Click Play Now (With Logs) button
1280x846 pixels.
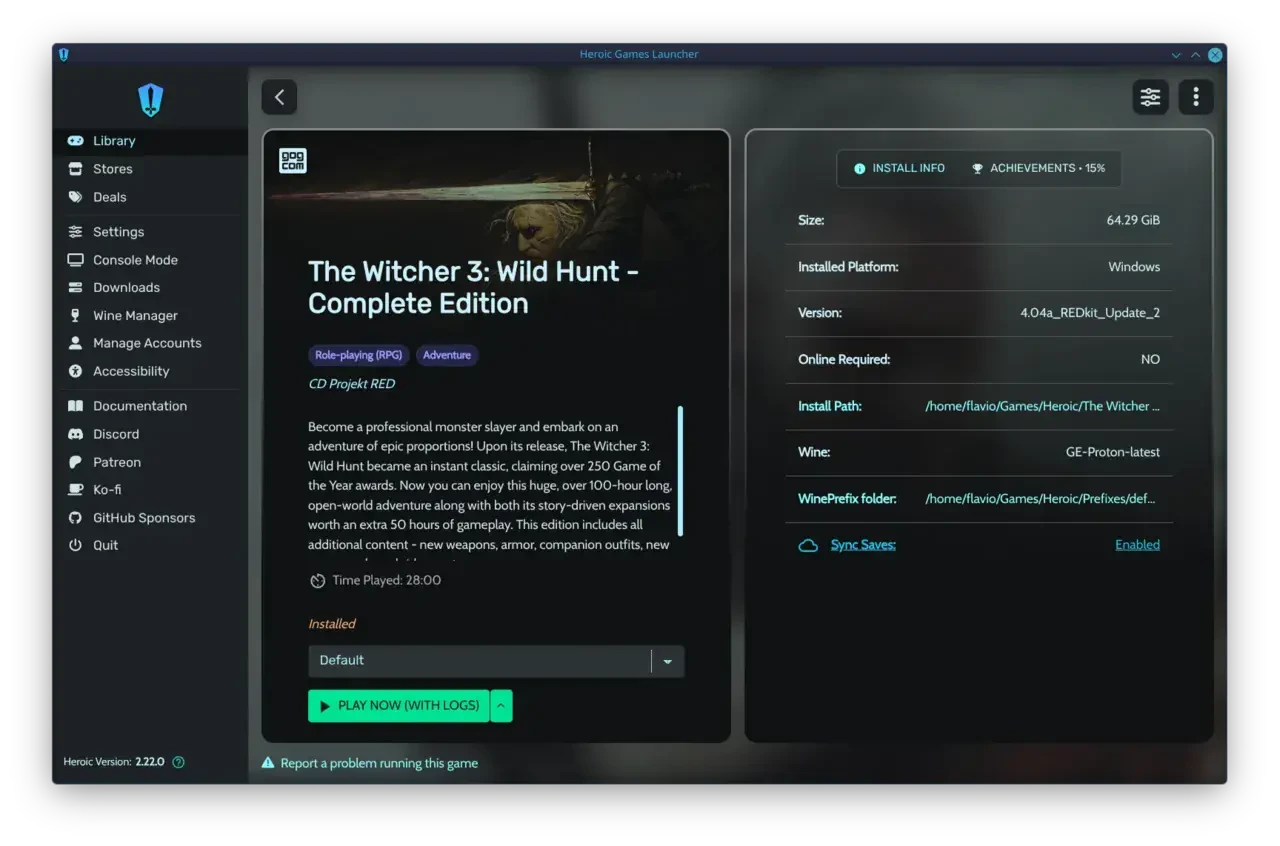(x=399, y=706)
